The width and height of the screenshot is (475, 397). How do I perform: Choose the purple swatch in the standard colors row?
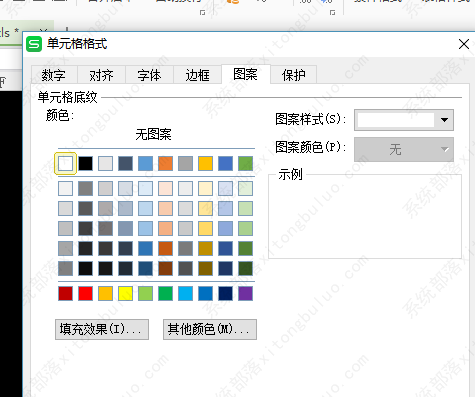point(245,293)
